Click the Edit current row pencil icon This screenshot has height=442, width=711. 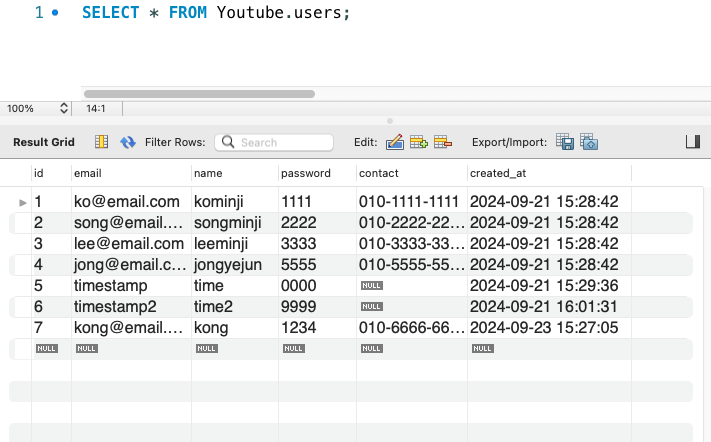click(x=395, y=142)
